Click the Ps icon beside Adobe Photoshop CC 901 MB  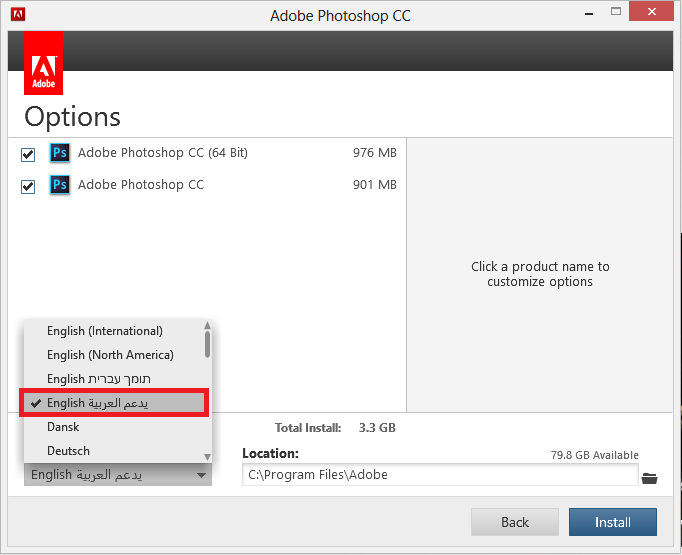pos(60,185)
